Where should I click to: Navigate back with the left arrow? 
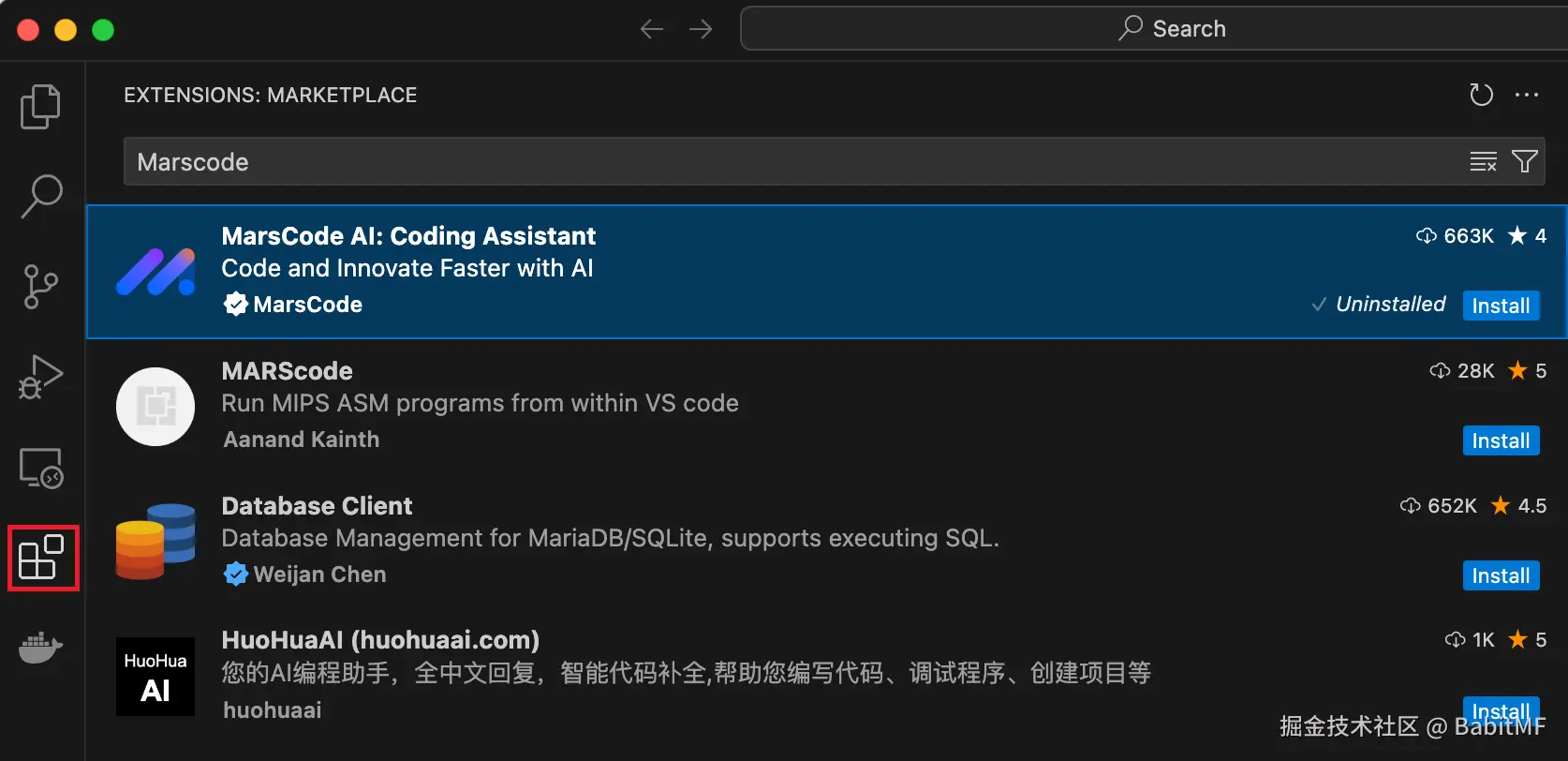[652, 30]
